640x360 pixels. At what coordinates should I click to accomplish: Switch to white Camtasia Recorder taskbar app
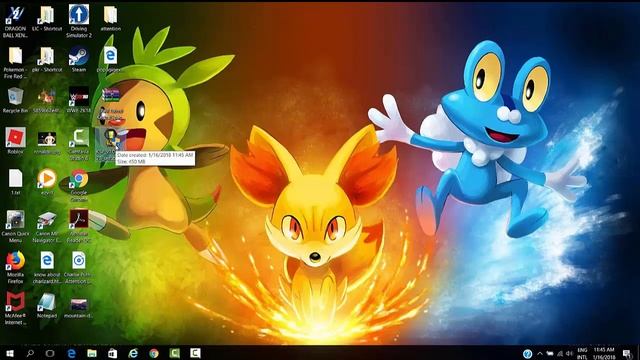click(195, 353)
